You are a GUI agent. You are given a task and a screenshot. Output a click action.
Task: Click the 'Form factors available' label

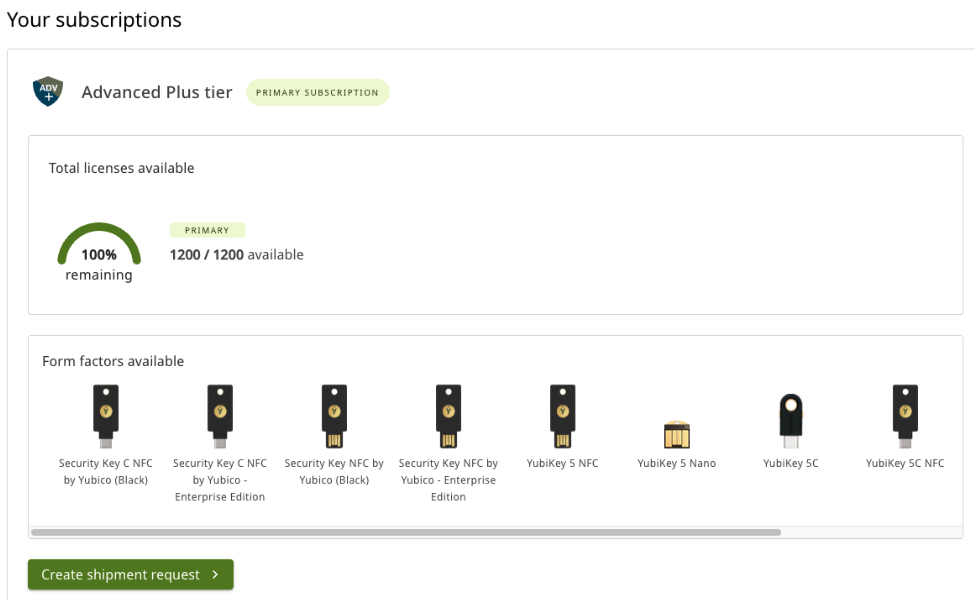coord(113,361)
